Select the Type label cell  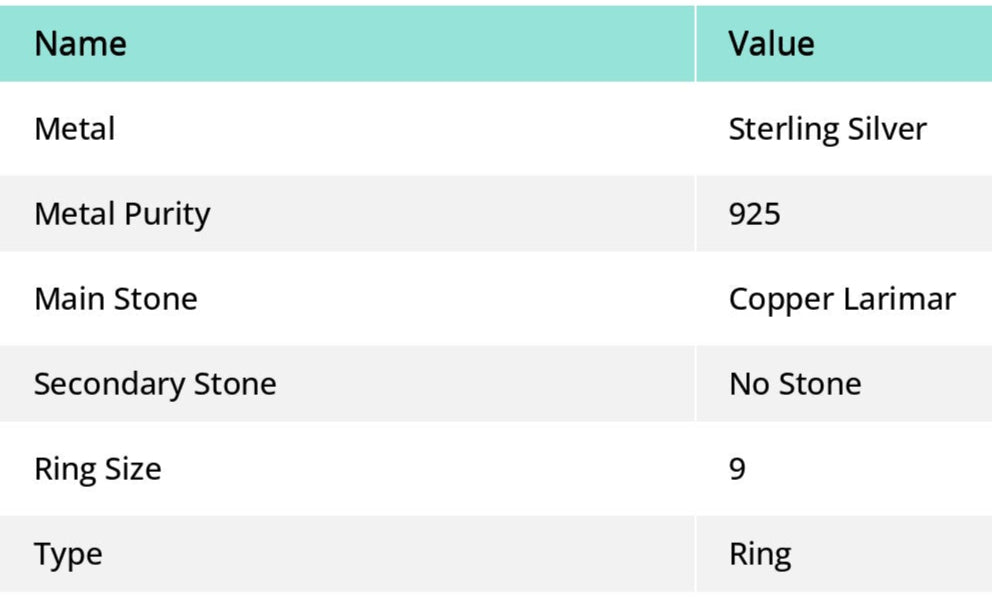(x=68, y=554)
